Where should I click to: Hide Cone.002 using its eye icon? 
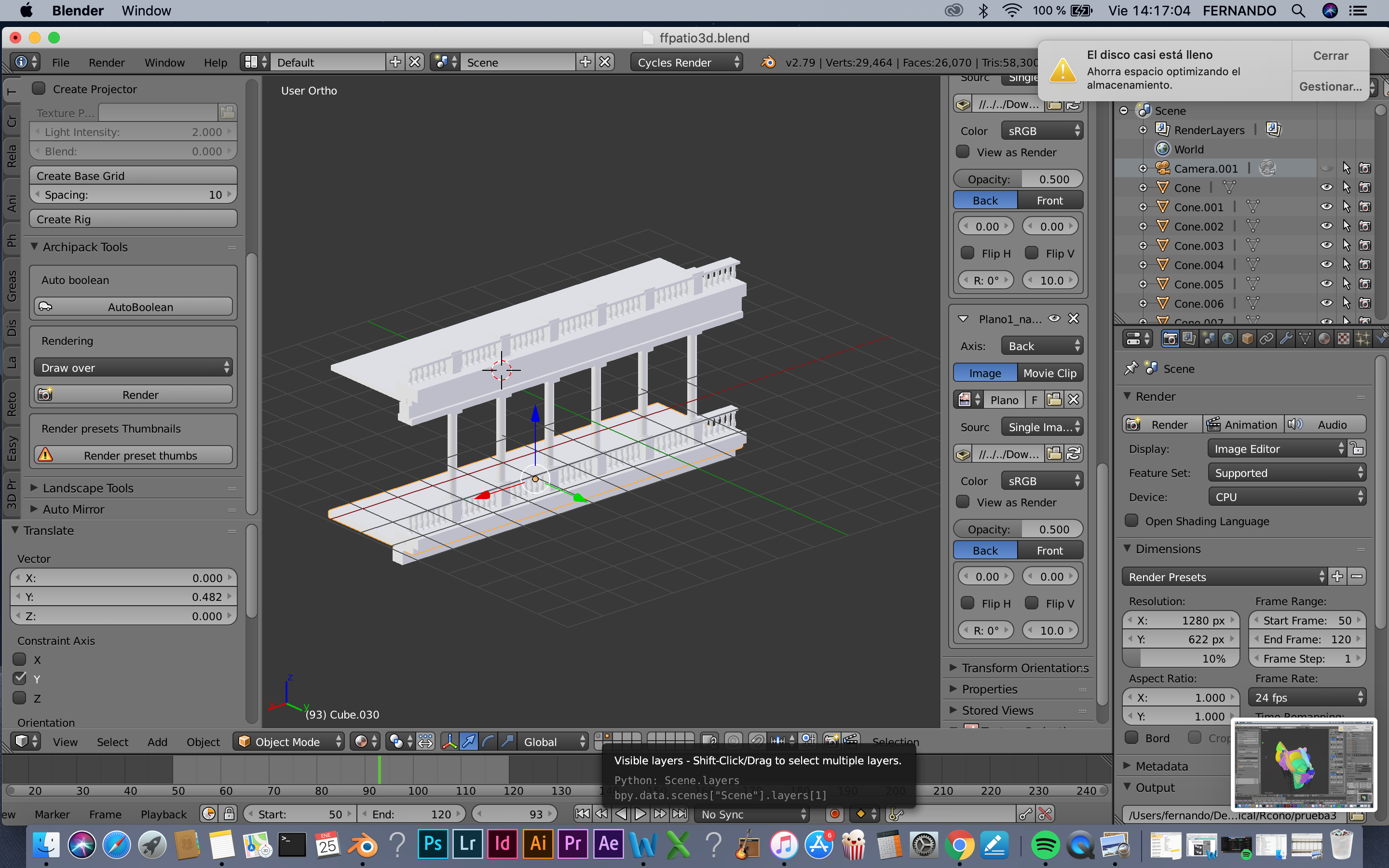coord(1326,226)
